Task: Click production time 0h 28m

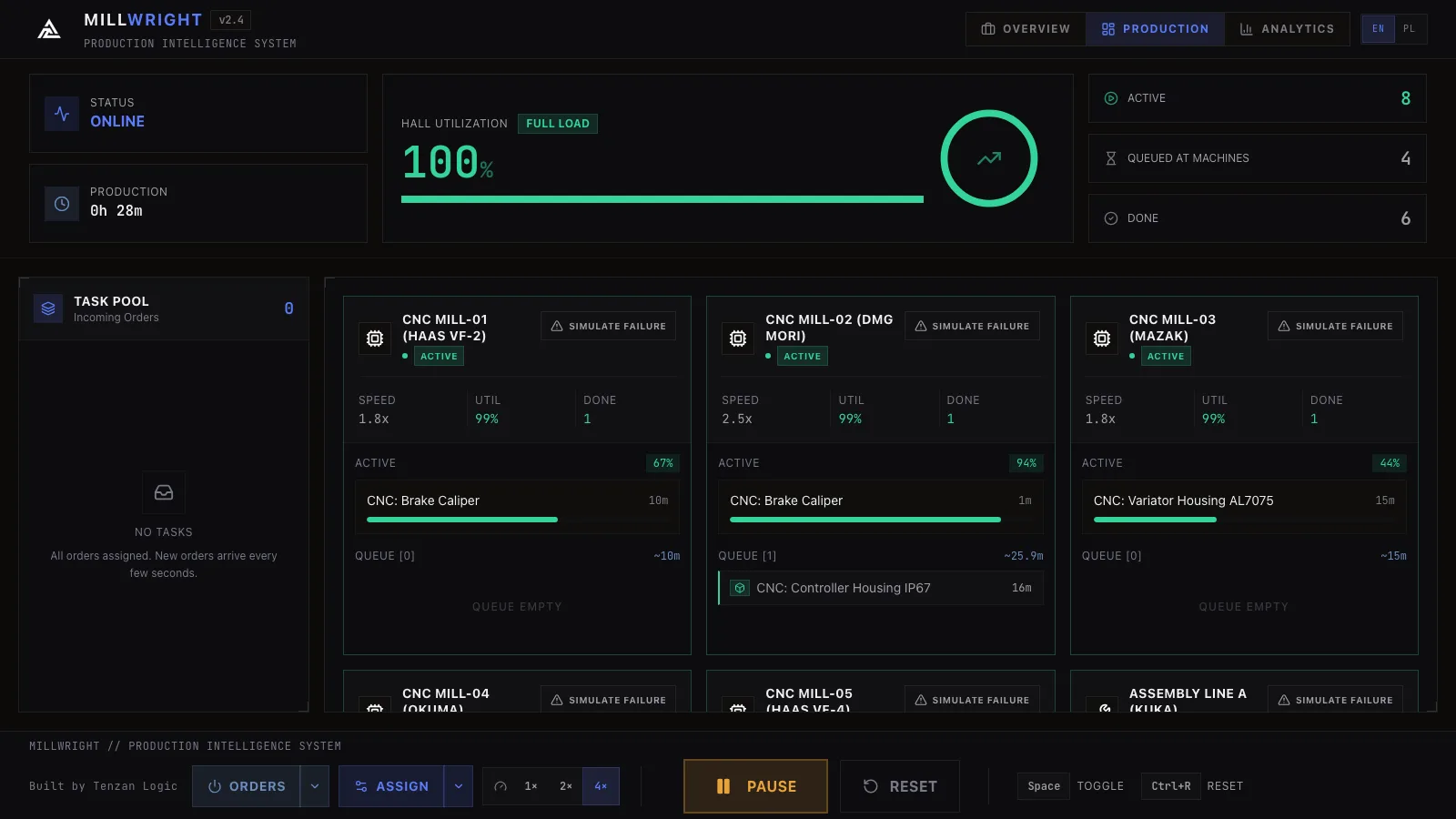Action: click(116, 211)
